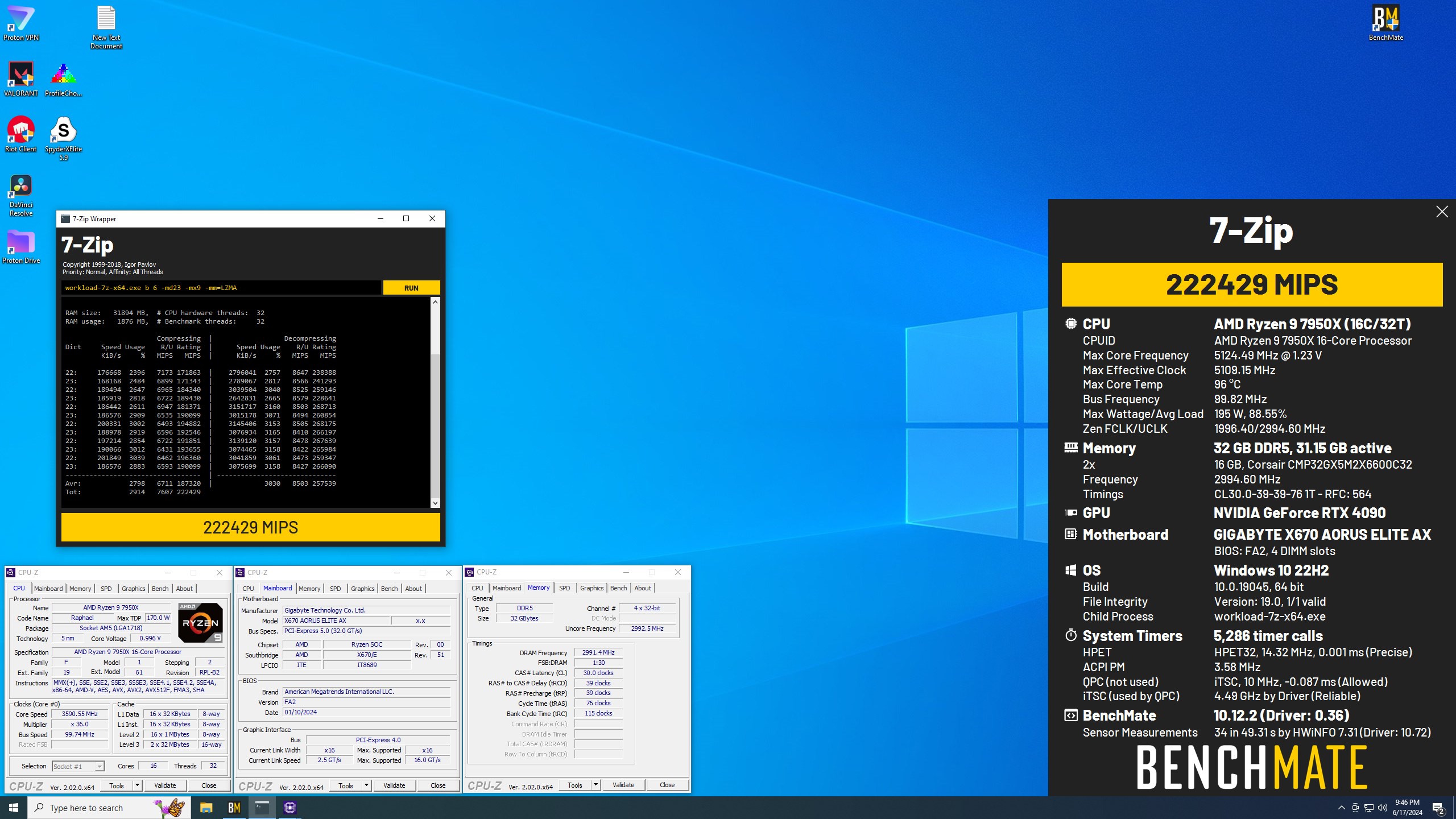Launch the DaVinci Resolve shortcut
The height and width of the screenshot is (819, 1456).
21,195
